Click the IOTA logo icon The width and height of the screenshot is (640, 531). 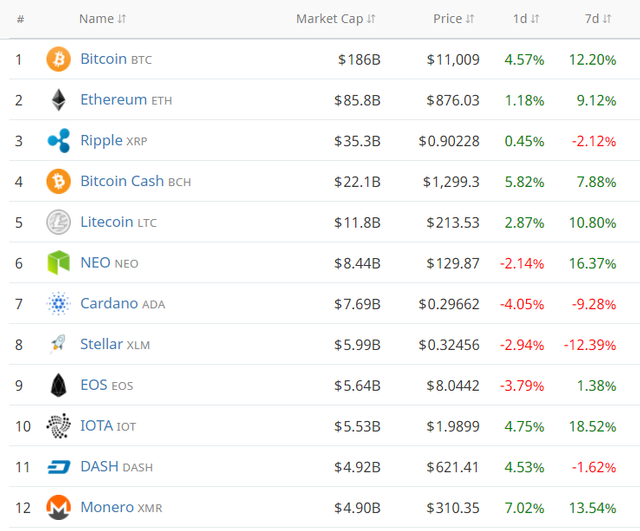pyautogui.click(x=59, y=426)
